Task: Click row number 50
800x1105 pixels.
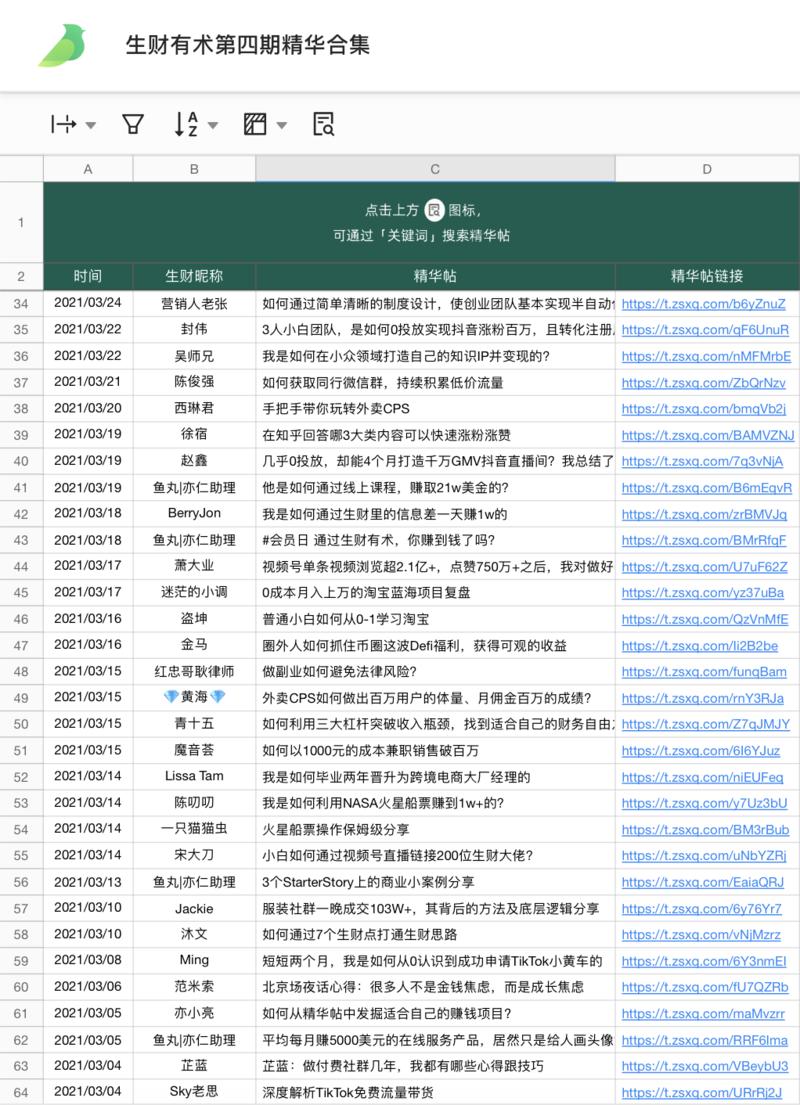Action: 21,724
